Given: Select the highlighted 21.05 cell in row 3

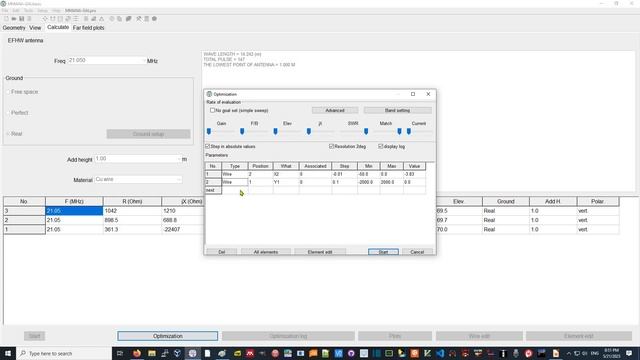Looking at the screenshot, I should click(x=74, y=211).
